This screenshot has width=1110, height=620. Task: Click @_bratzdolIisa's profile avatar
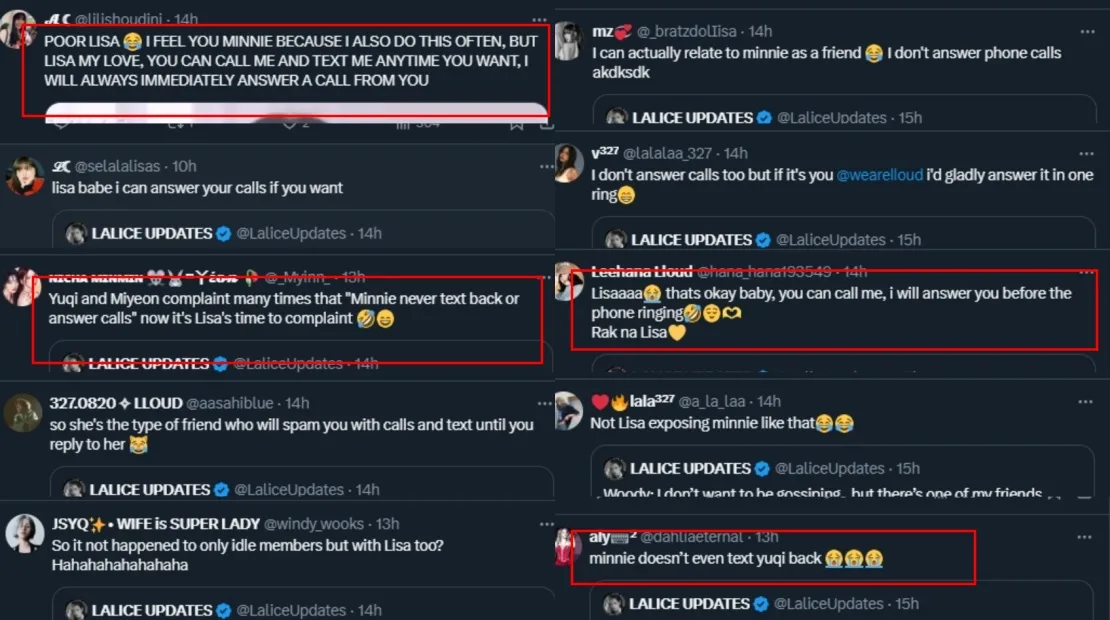(x=568, y=42)
